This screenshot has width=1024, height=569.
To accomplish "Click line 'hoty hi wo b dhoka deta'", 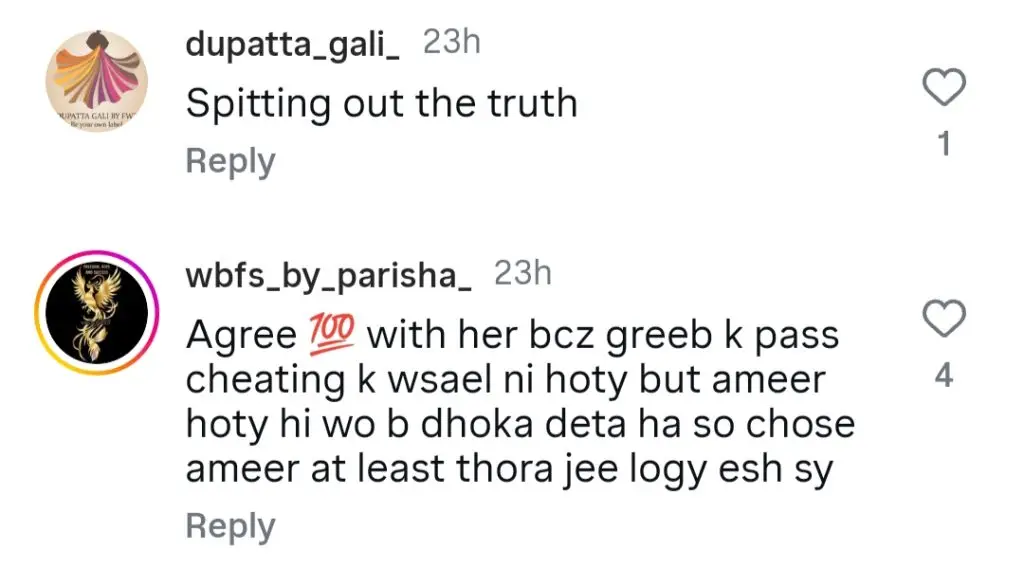I will 406,425.
